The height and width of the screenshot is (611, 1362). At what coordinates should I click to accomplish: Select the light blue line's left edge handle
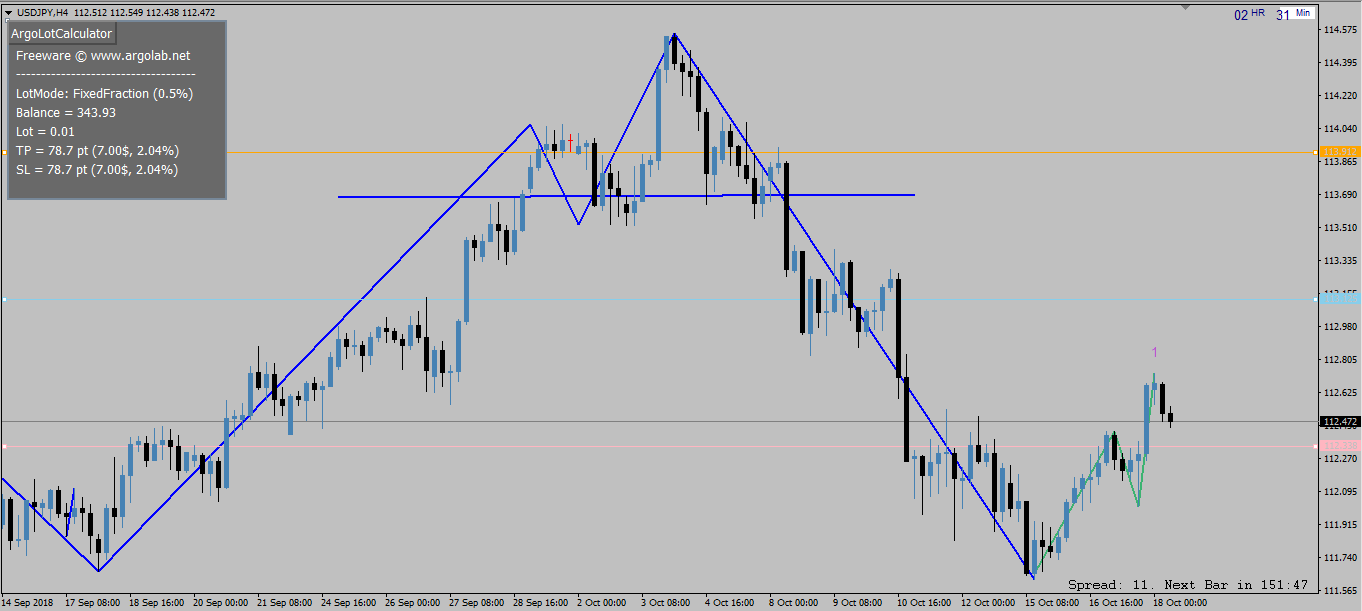pos(4,299)
